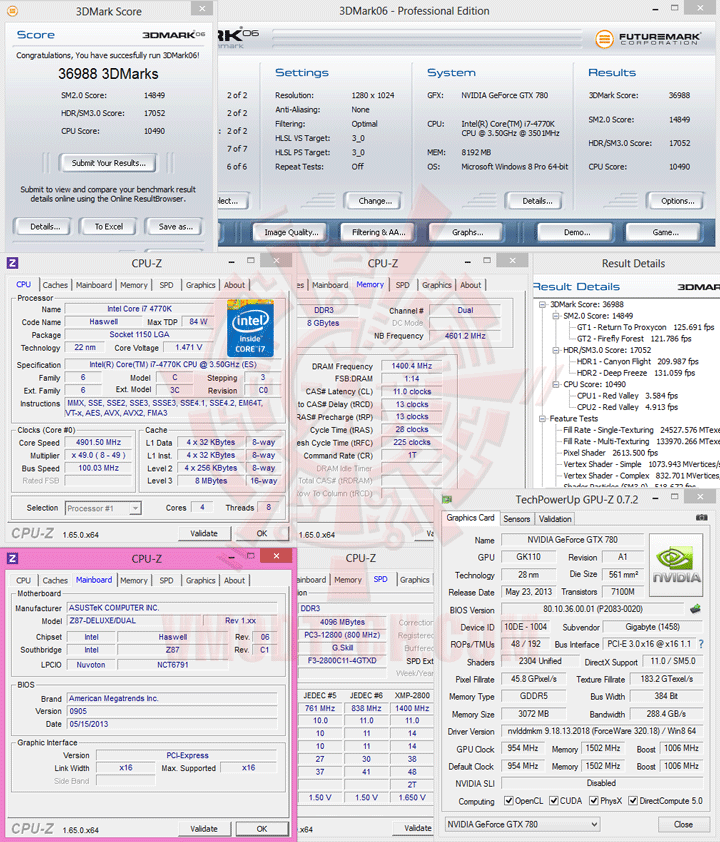Toggle the CUDA checkbox
The width and height of the screenshot is (720, 842).
(554, 801)
